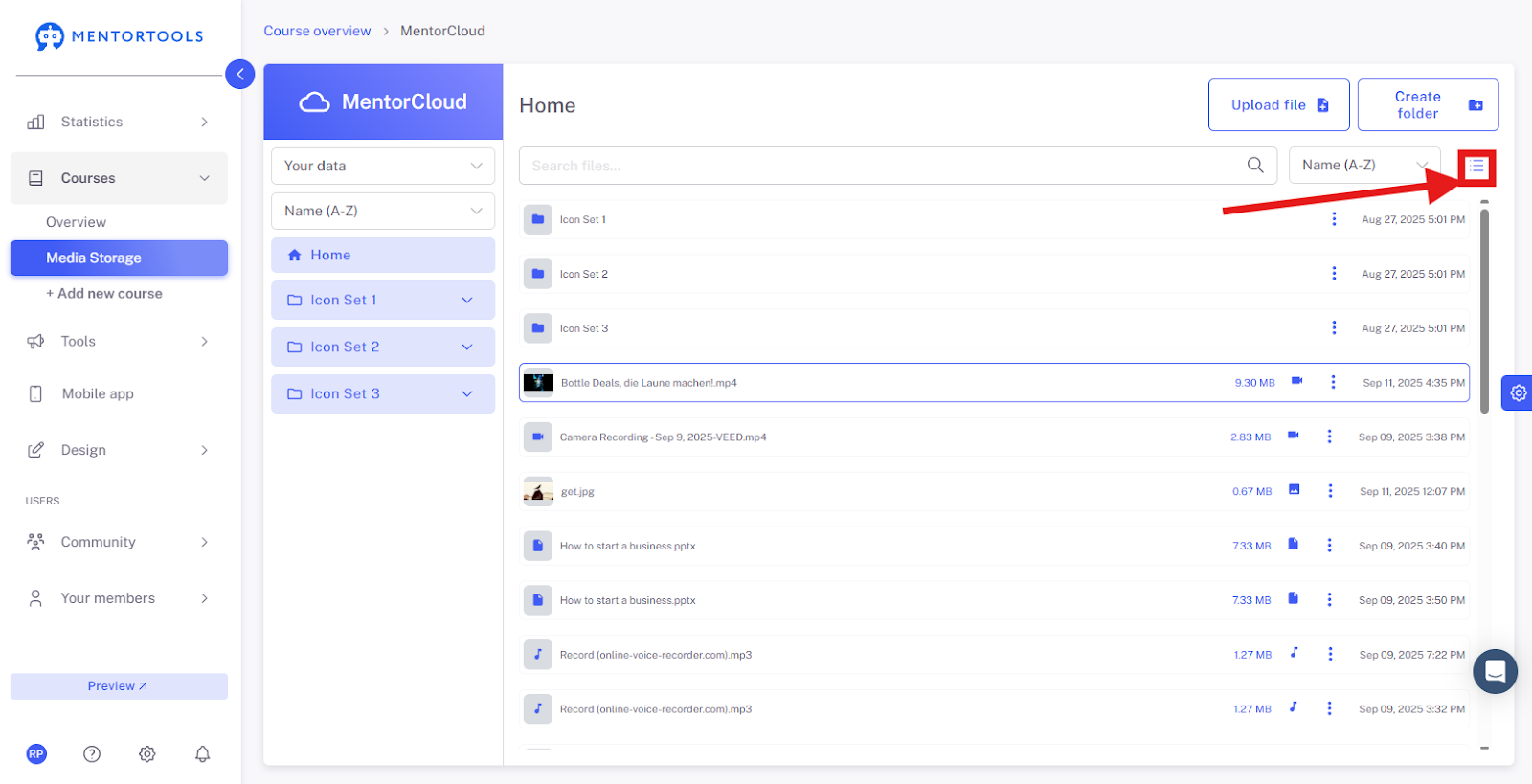Click the 9.30 MB file size
1532x784 pixels.
pyautogui.click(x=1254, y=383)
